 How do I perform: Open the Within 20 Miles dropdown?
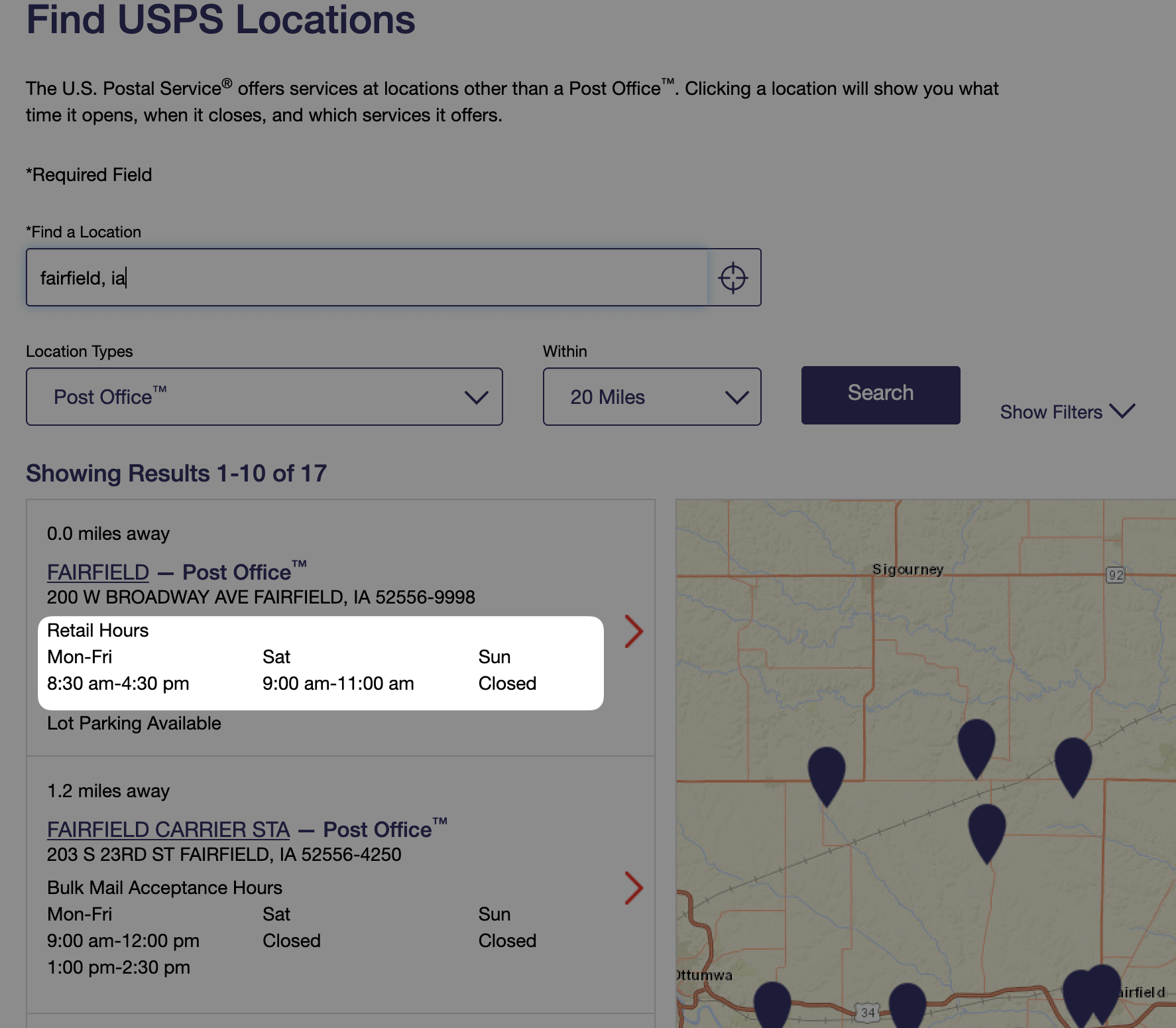pos(652,397)
